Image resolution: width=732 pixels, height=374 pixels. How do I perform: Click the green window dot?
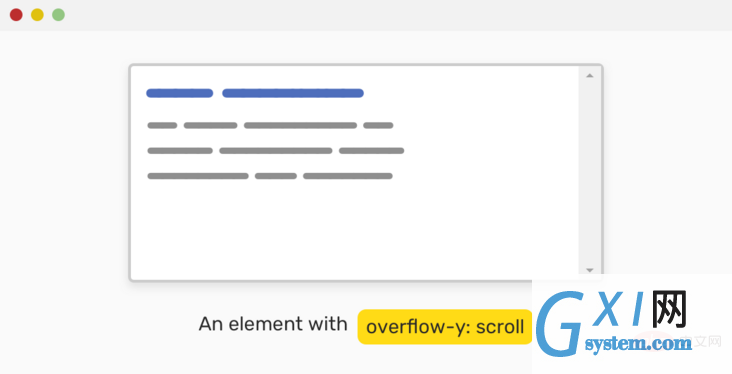click(x=58, y=15)
